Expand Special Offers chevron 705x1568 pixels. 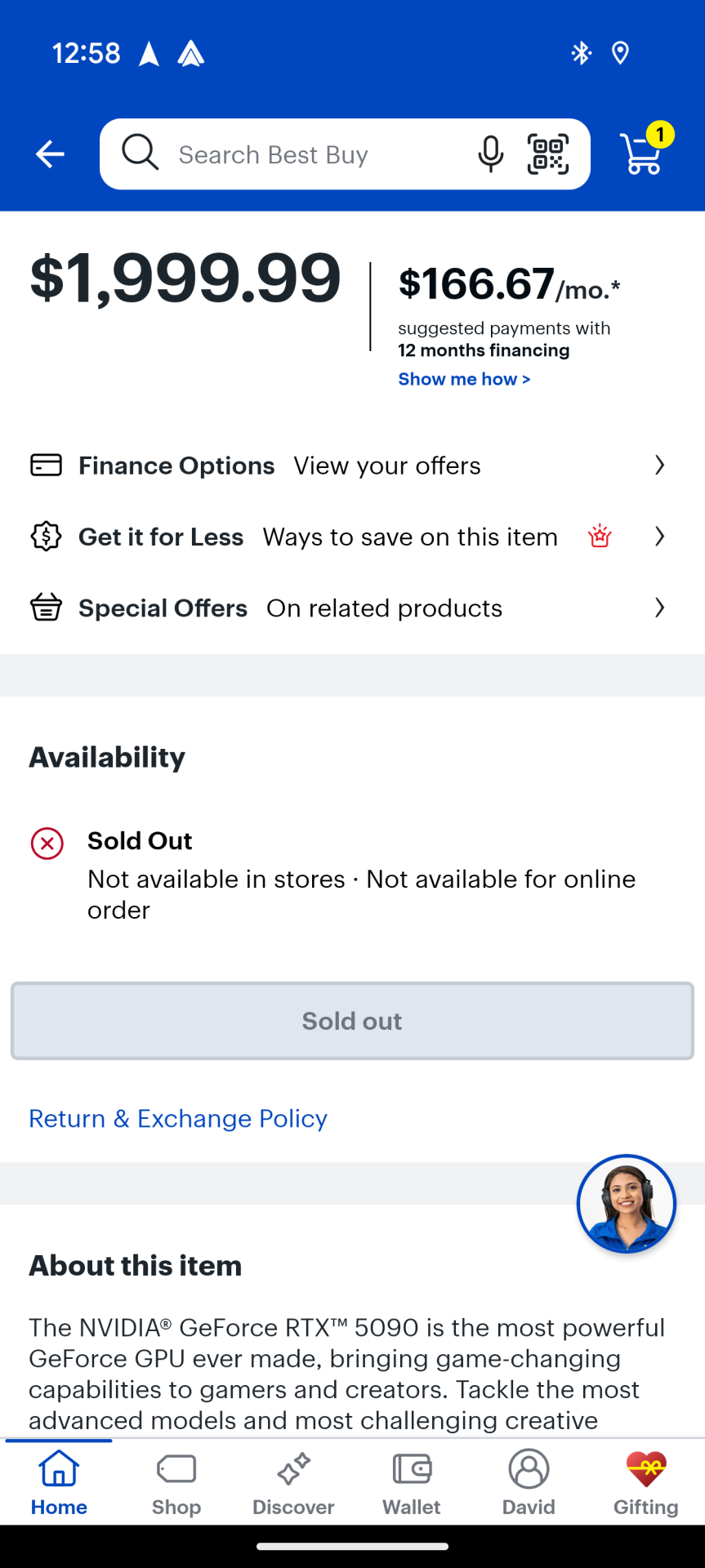tap(659, 608)
